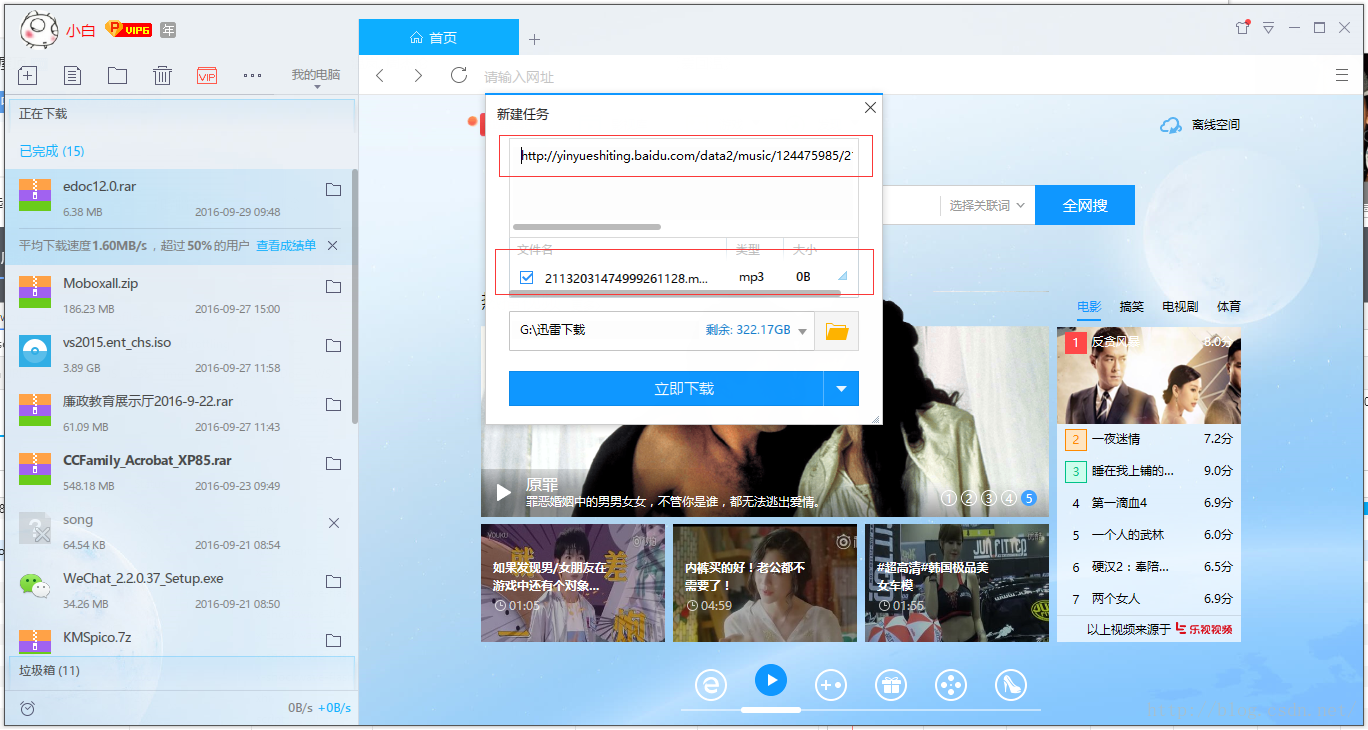This screenshot has height=730, width=1368.
Task: Open a new tab with plus
Action: pyautogui.click(x=534, y=39)
